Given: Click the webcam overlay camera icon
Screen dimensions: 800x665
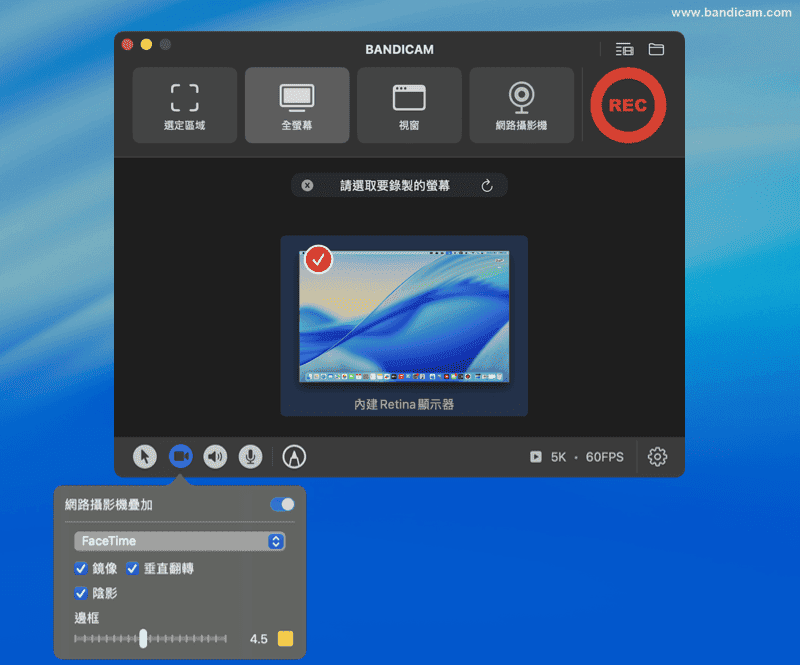Looking at the screenshot, I should pos(181,457).
